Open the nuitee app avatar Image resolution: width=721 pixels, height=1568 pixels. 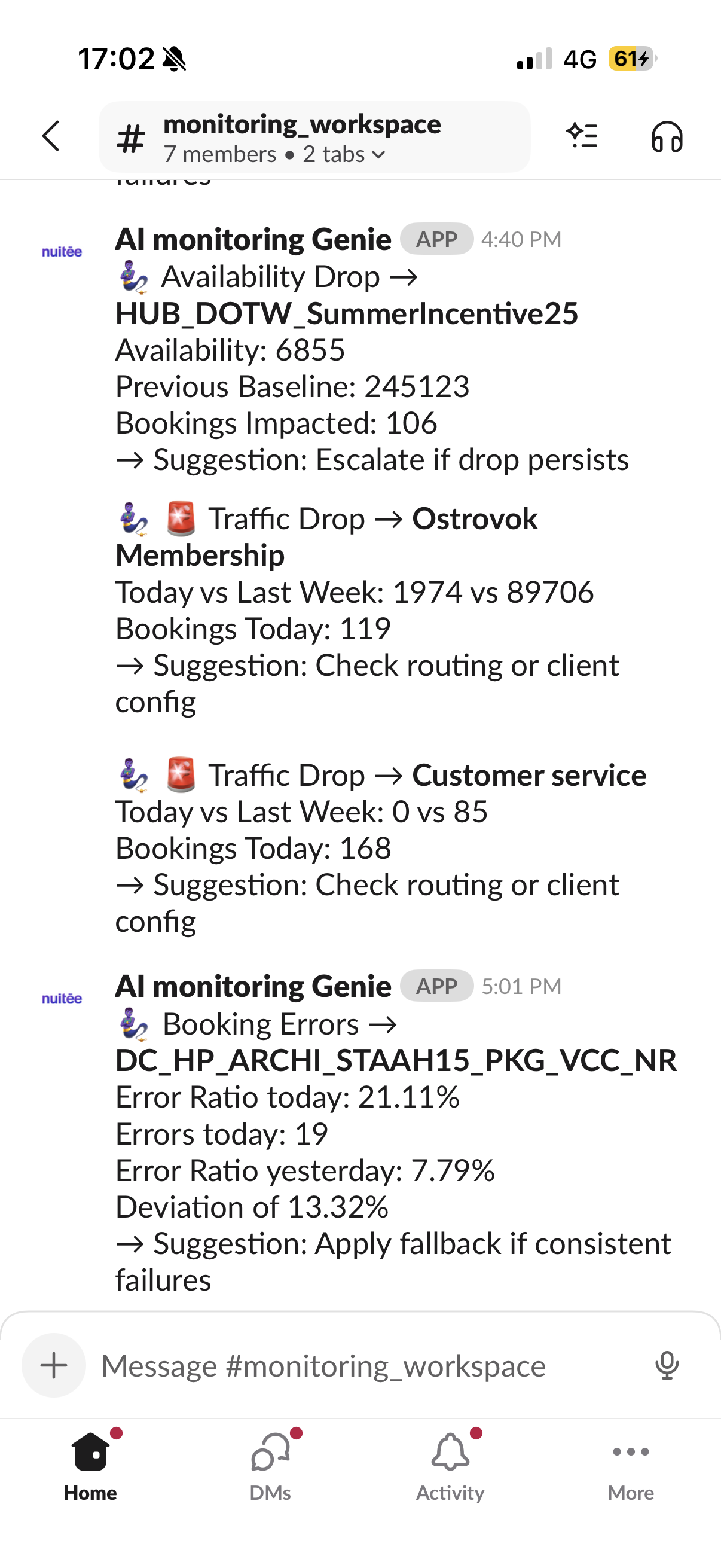point(61,251)
